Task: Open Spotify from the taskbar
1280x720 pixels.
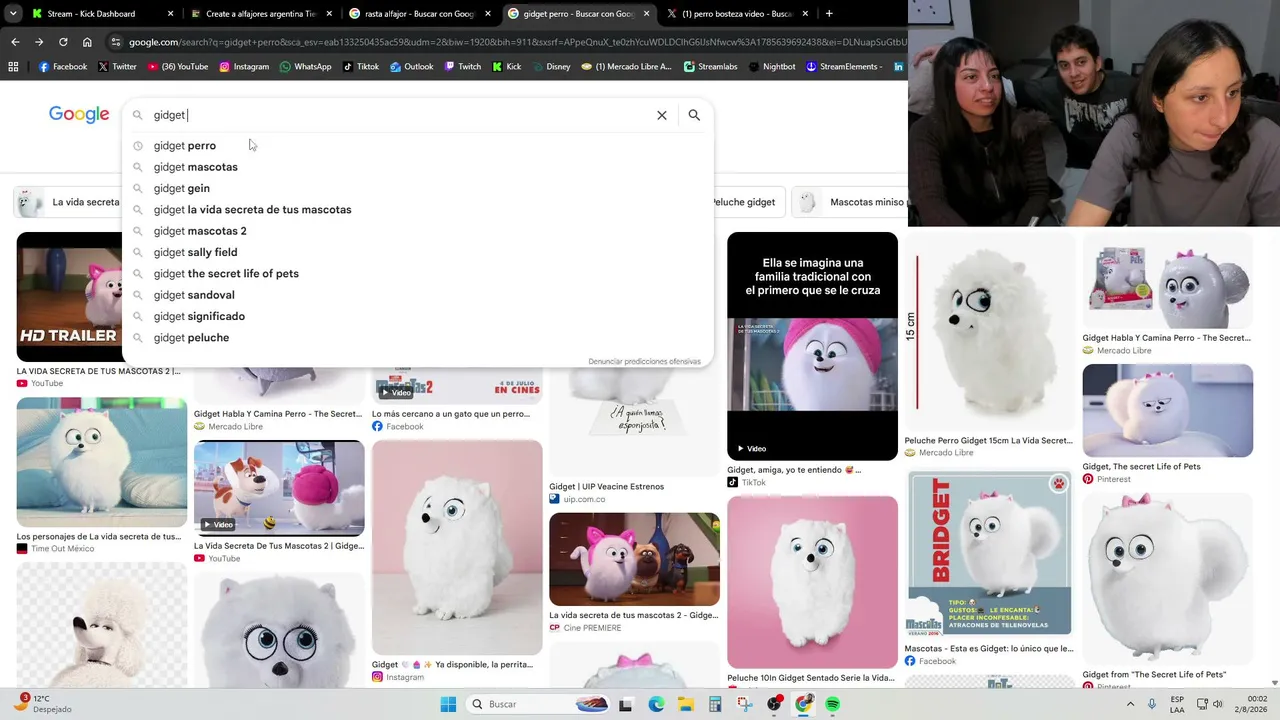Action: click(x=833, y=704)
